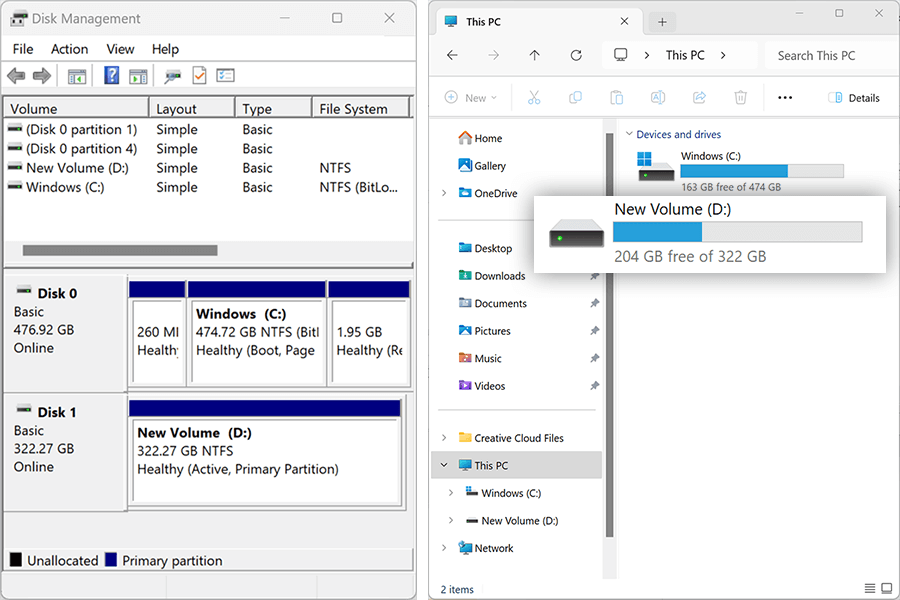Expand New Volume (D:) in navigation pane
This screenshot has height=600, width=900.
click(x=451, y=520)
